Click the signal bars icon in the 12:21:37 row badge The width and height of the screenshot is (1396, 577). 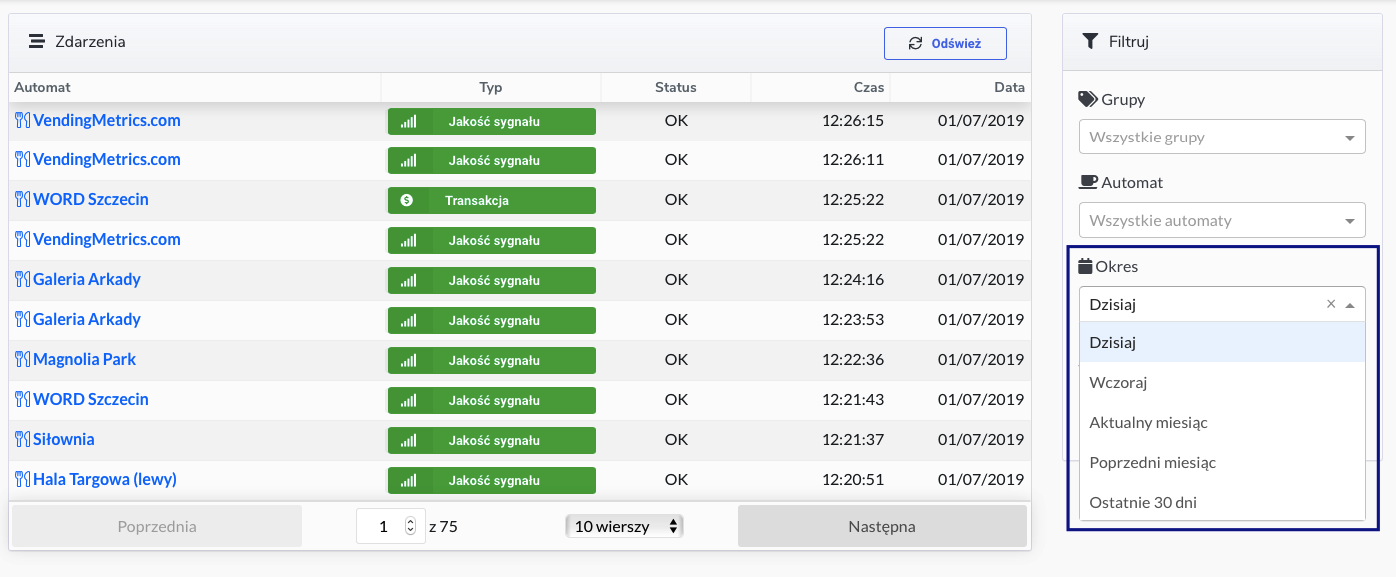[x=408, y=441]
